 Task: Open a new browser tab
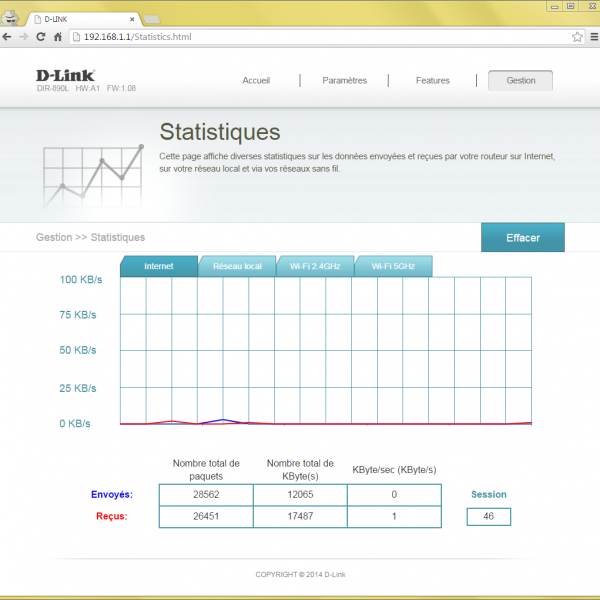pyautogui.click(x=153, y=19)
